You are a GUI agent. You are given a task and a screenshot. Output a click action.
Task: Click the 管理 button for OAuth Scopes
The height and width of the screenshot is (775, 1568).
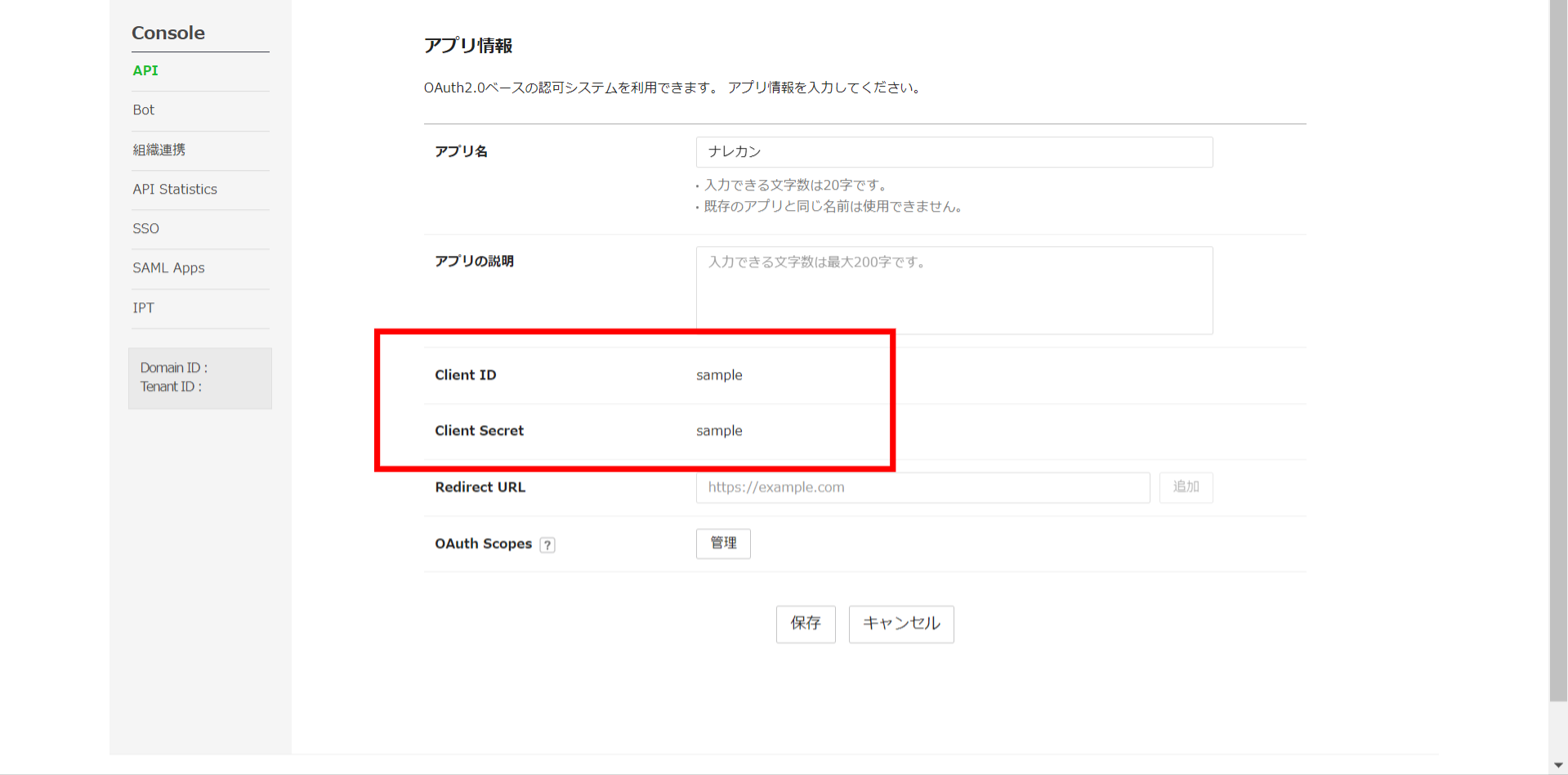point(723,543)
